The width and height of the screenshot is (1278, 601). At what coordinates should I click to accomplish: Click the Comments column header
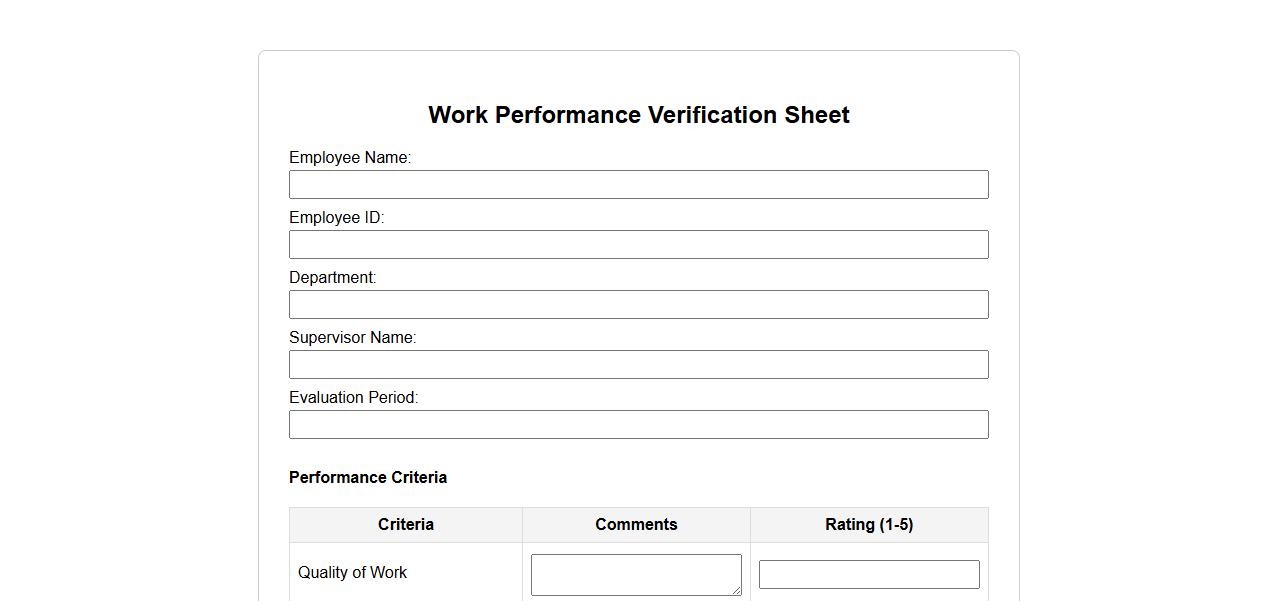[x=636, y=525]
